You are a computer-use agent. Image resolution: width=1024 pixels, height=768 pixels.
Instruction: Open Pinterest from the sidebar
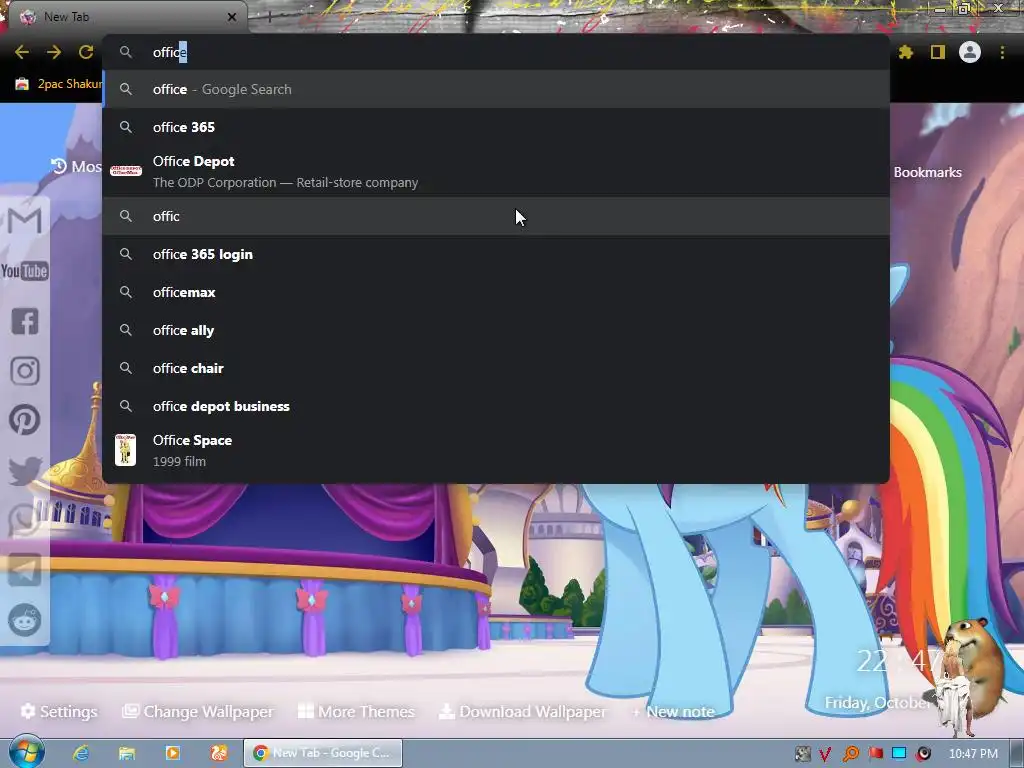click(x=25, y=420)
